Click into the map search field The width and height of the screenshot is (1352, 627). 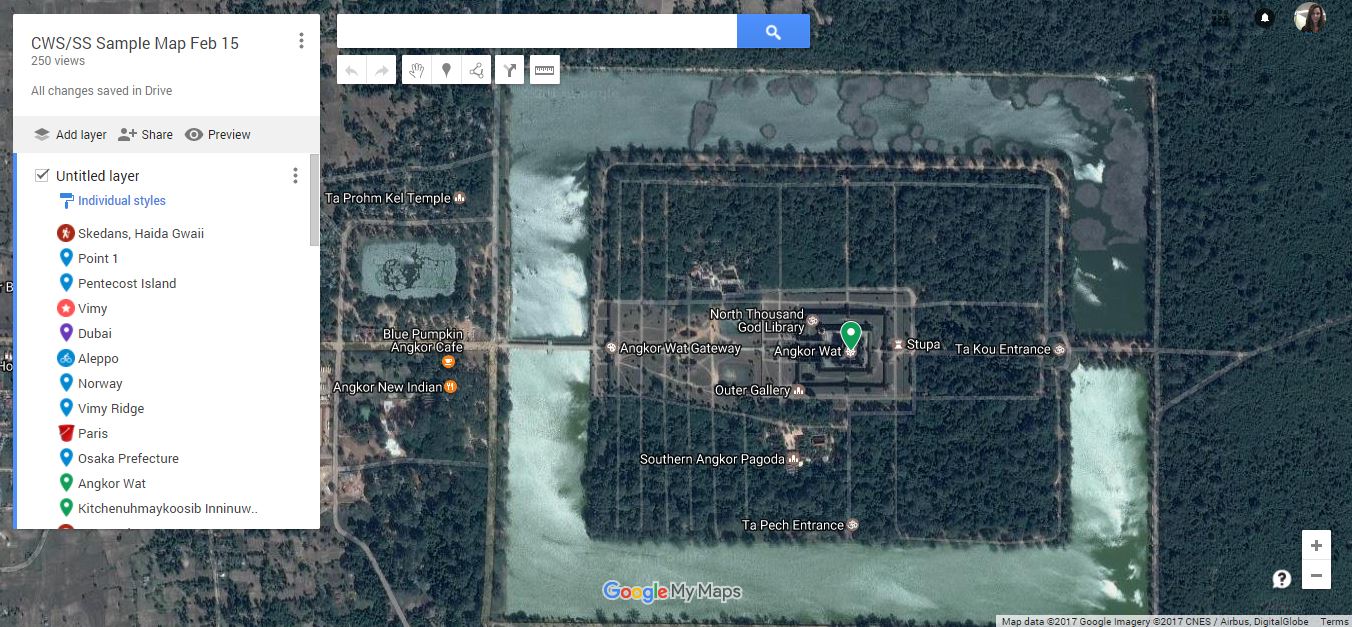click(x=537, y=32)
